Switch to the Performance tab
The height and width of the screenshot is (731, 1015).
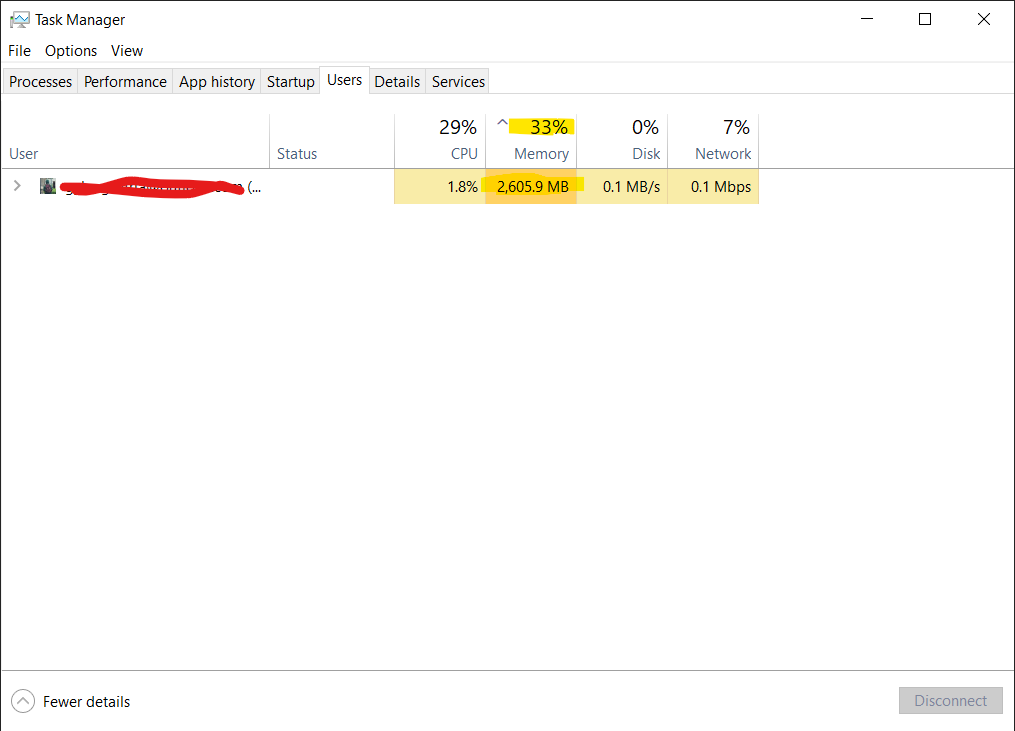tap(124, 81)
